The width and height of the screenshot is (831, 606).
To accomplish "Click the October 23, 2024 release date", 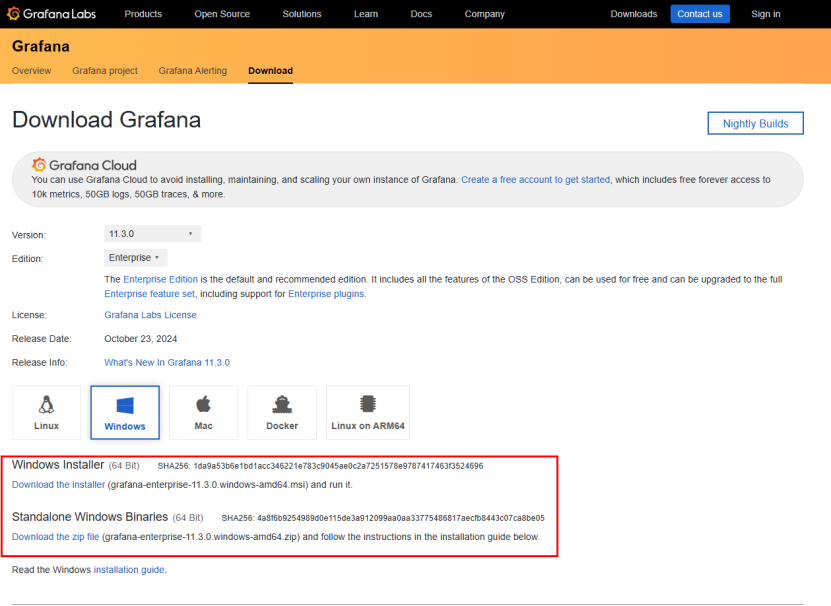I will tap(140, 339).
